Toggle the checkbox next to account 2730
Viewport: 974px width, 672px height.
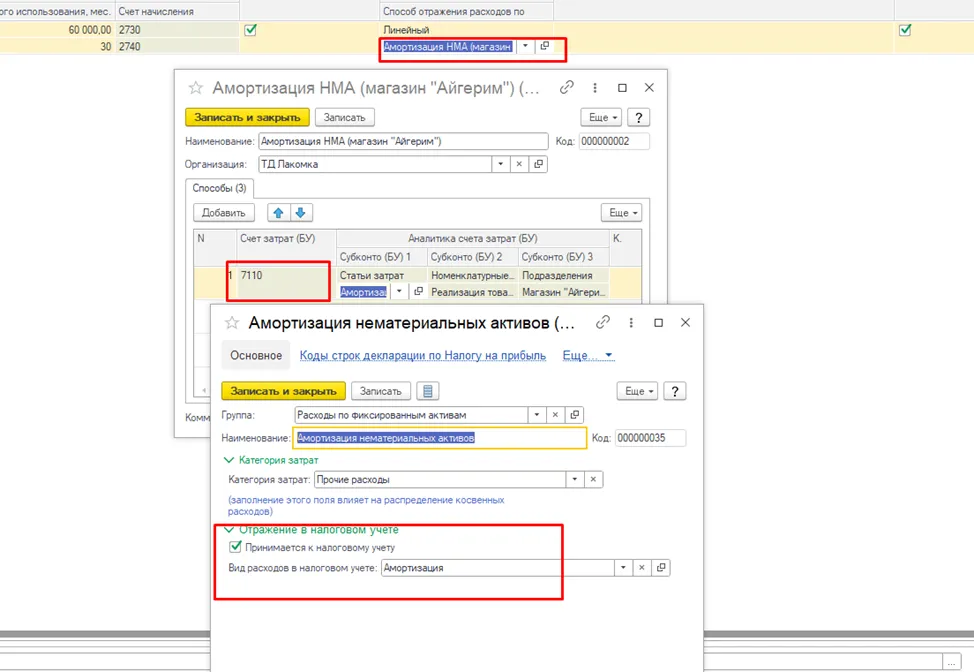point(250,30)
